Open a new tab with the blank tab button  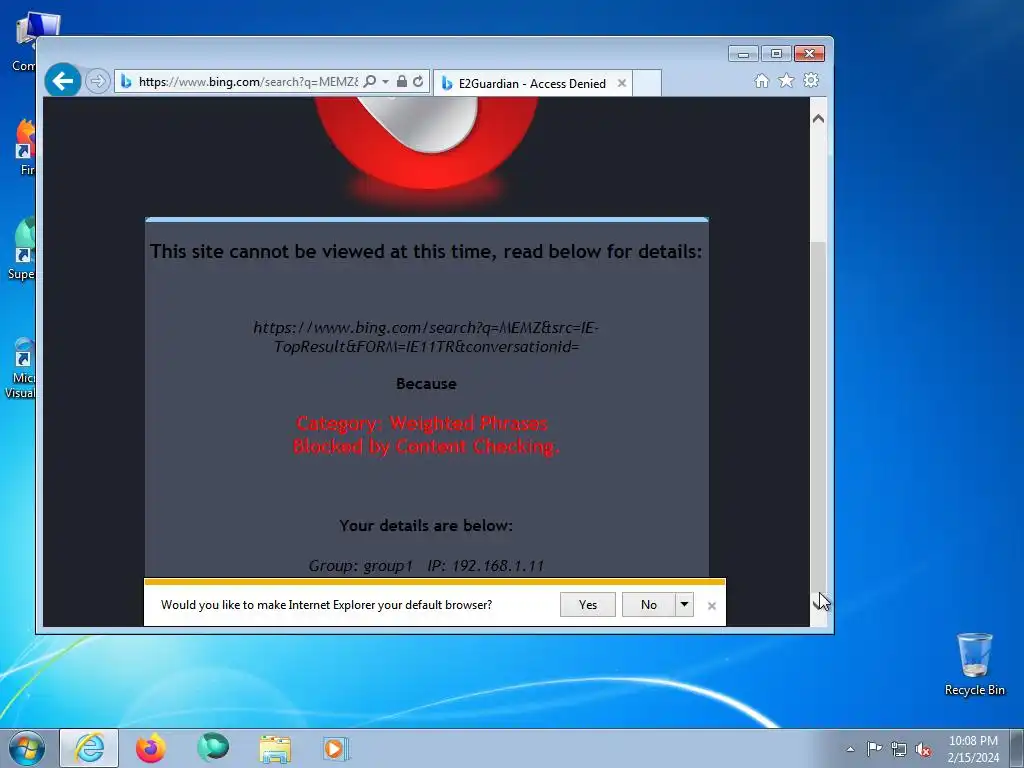tap(647, 83)
